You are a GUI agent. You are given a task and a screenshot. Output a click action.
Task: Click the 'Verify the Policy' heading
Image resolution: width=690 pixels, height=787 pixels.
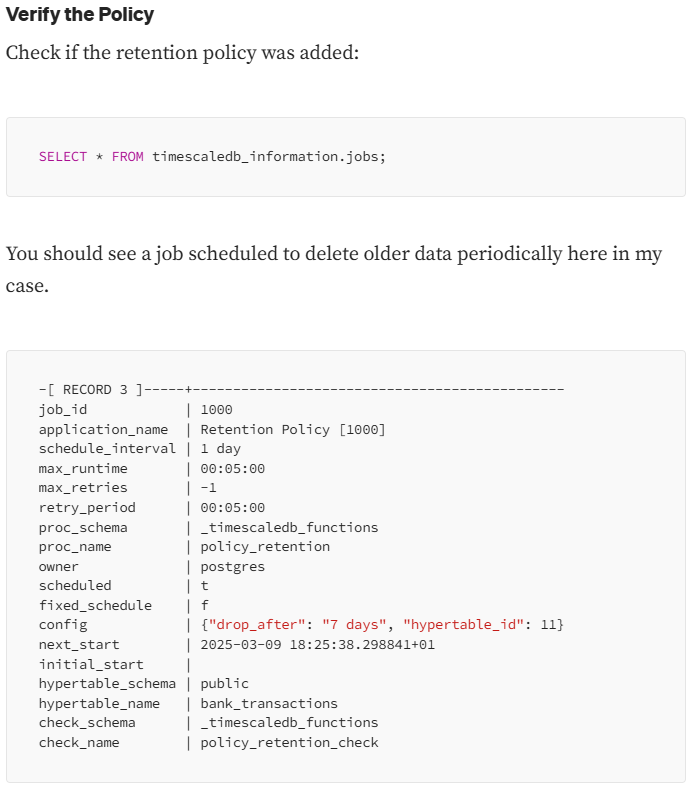pos(80,15)
